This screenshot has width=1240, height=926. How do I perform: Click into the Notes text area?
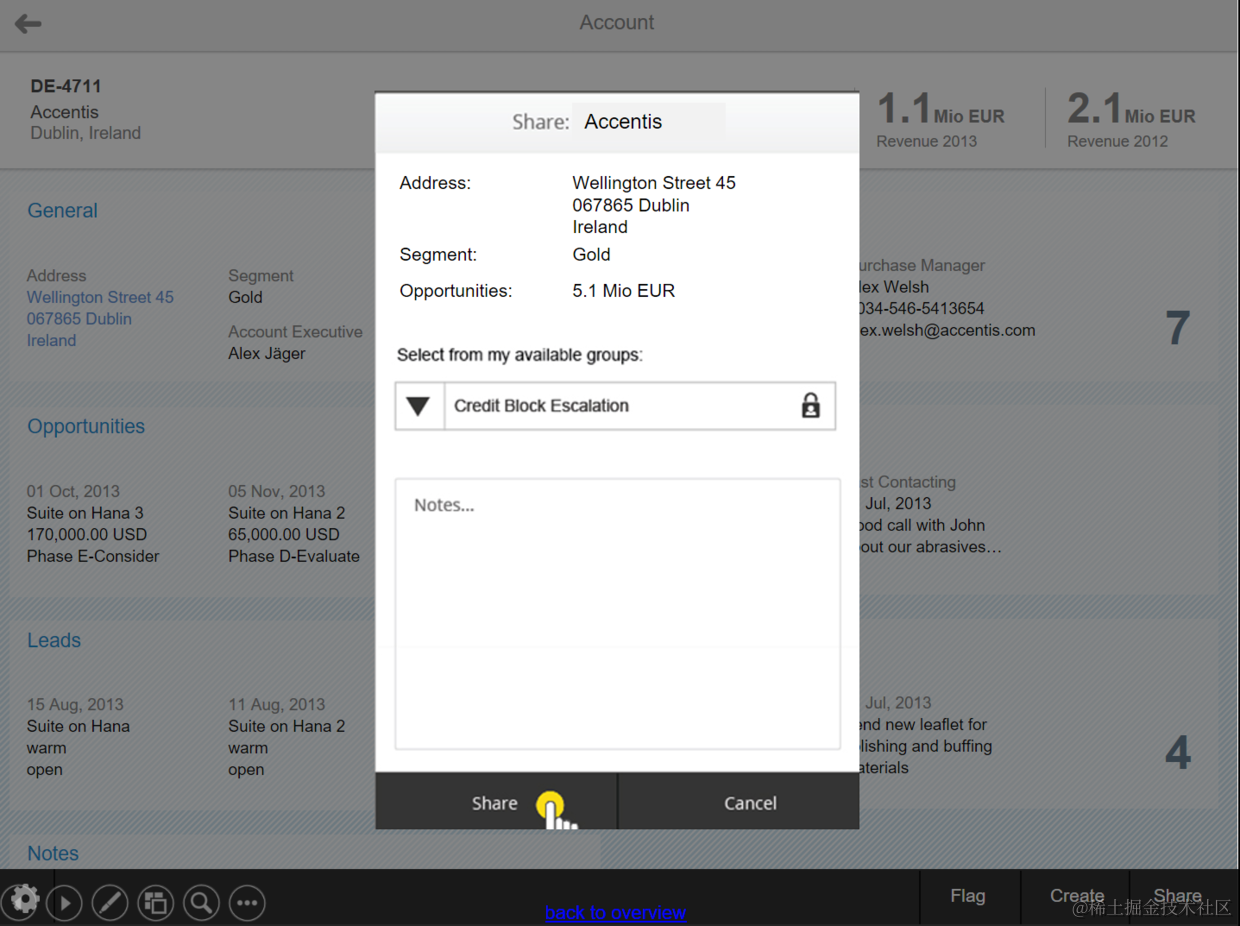click(617, 614)
